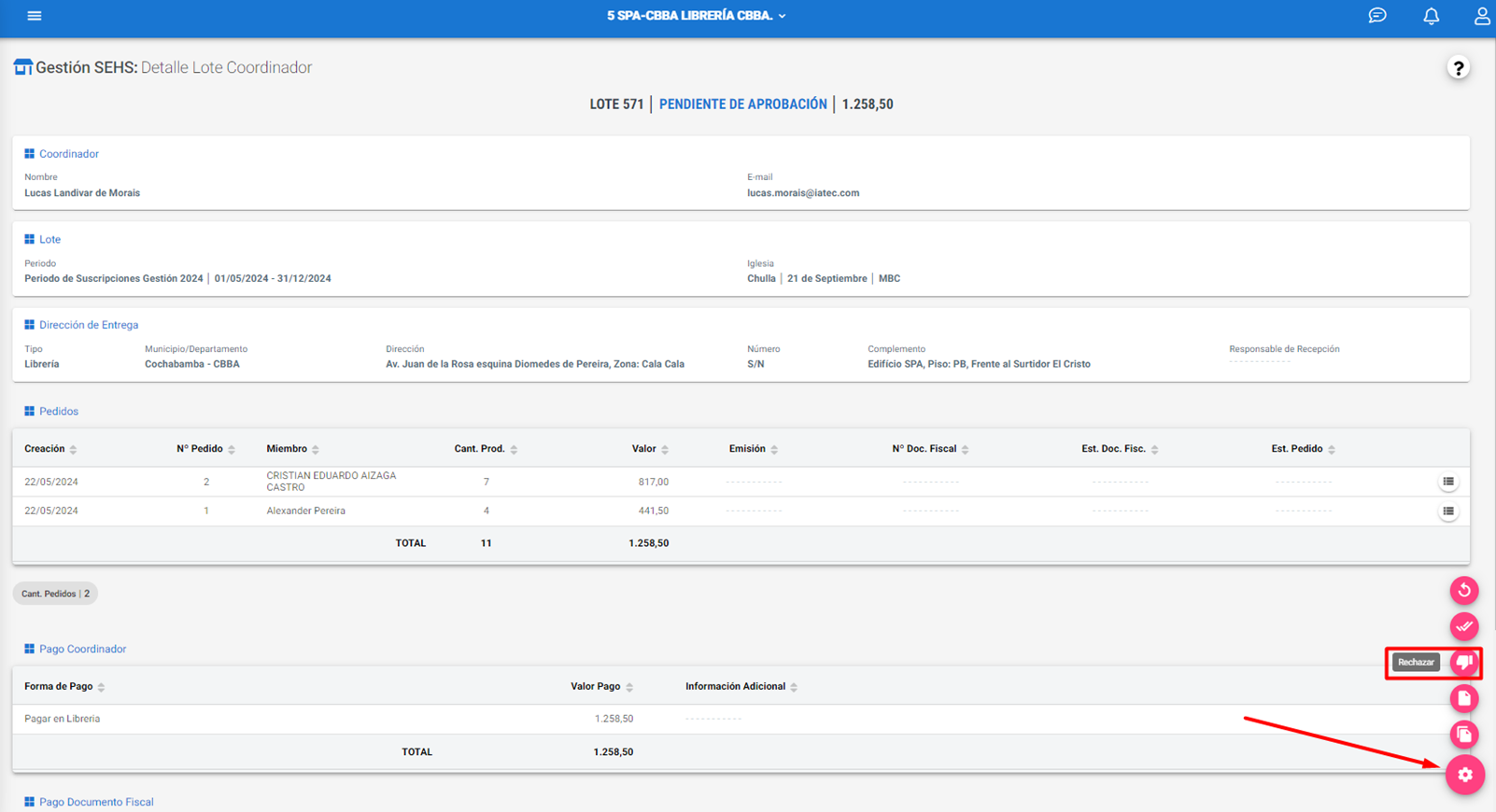Sort orders by Valor column
This screenshot has height=812, width=1496.
[650, 449]
